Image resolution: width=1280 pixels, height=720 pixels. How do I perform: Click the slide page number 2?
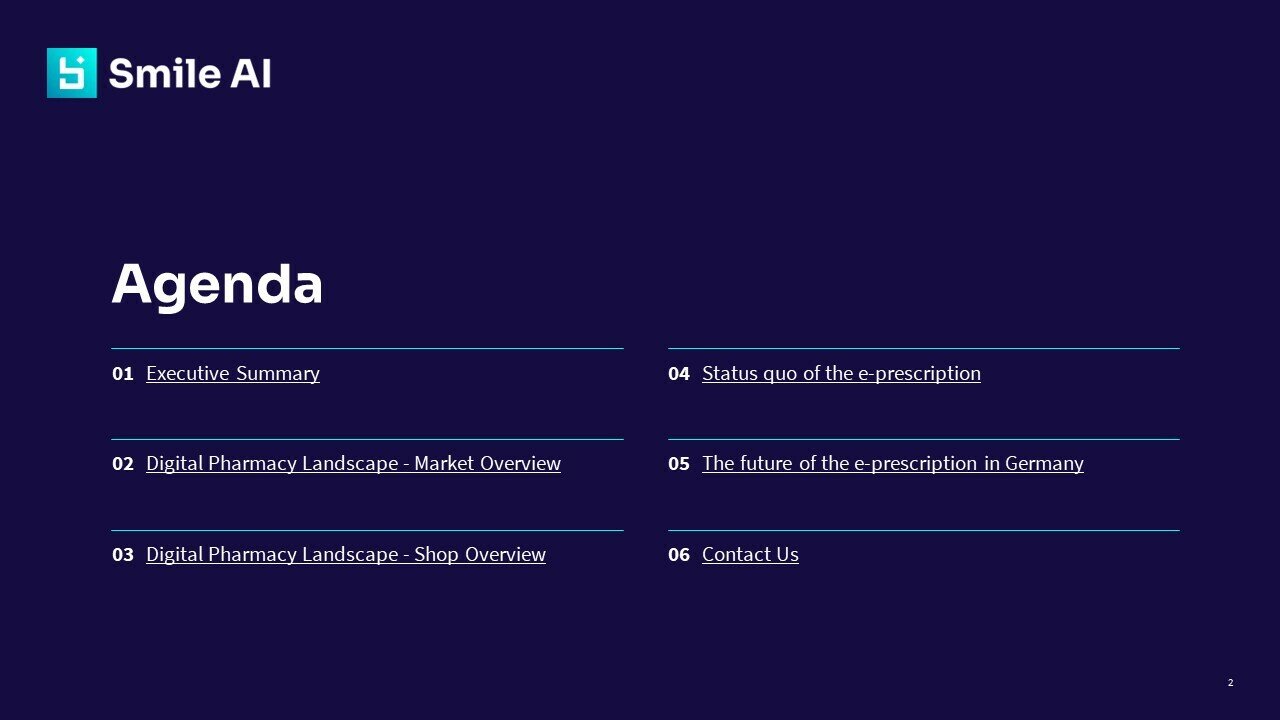coord(1230,683)
